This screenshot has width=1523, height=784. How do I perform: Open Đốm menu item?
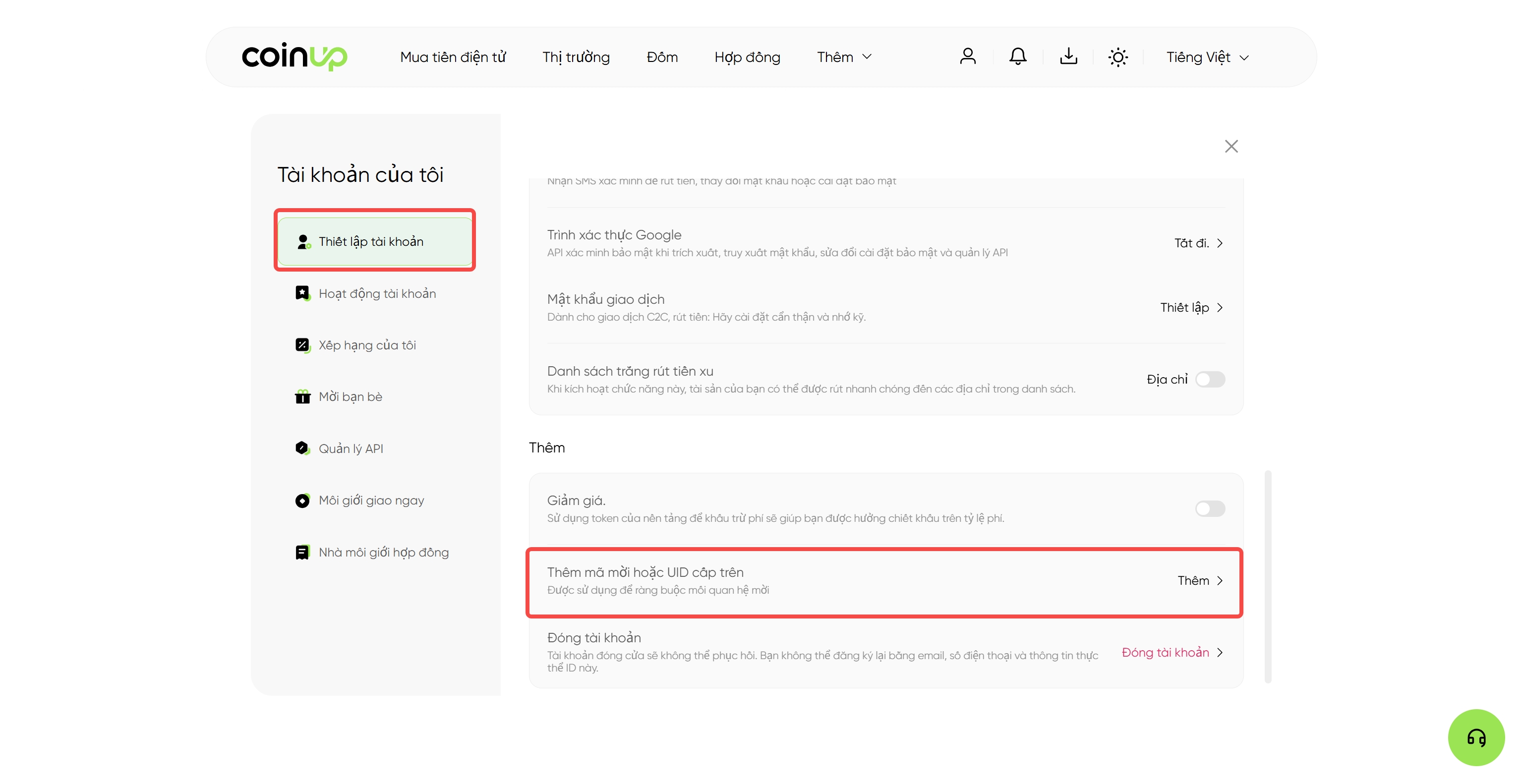(x=662, y=57)
